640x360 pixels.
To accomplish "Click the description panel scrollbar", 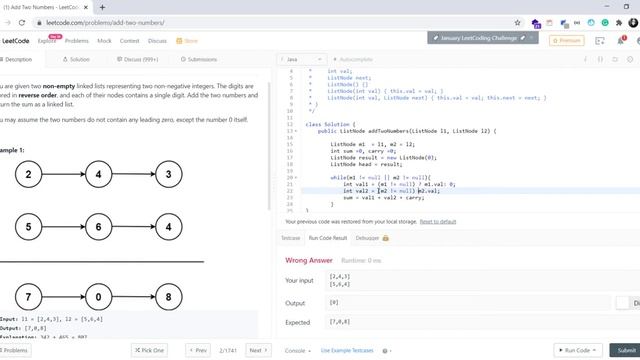I will pyautogui.click(x=269, y=147).
